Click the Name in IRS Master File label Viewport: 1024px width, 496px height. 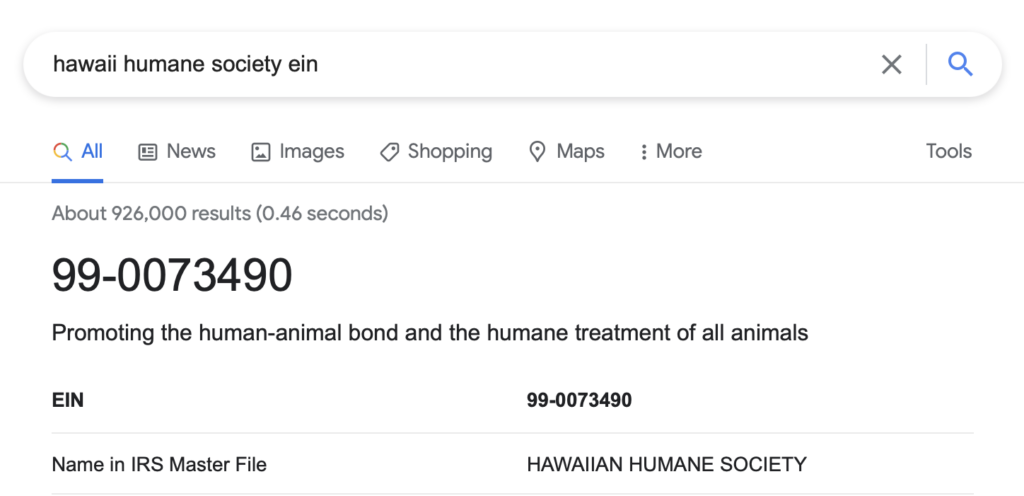159,465
